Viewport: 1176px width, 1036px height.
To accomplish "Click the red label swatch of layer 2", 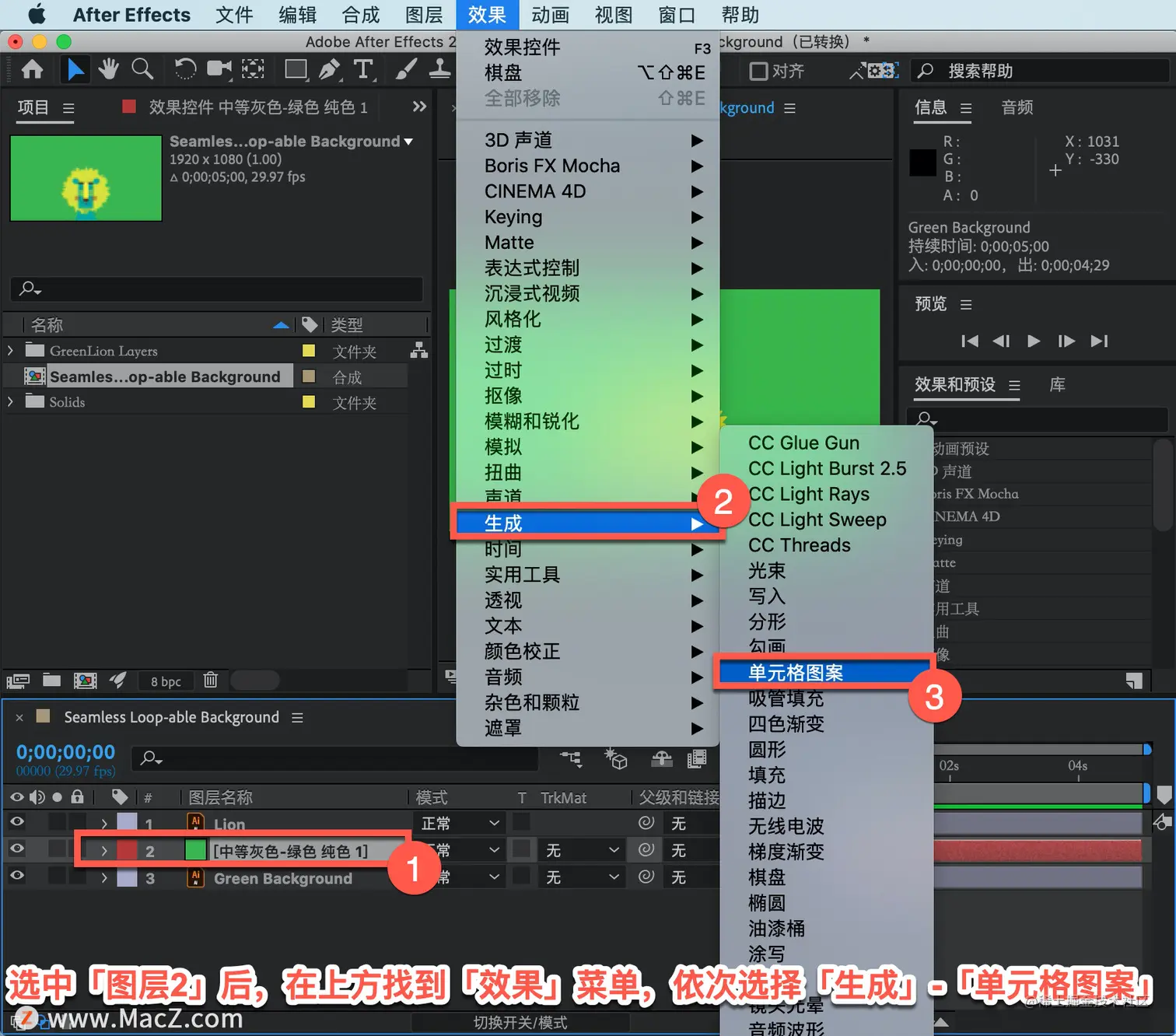I will [x=127, y=850].
